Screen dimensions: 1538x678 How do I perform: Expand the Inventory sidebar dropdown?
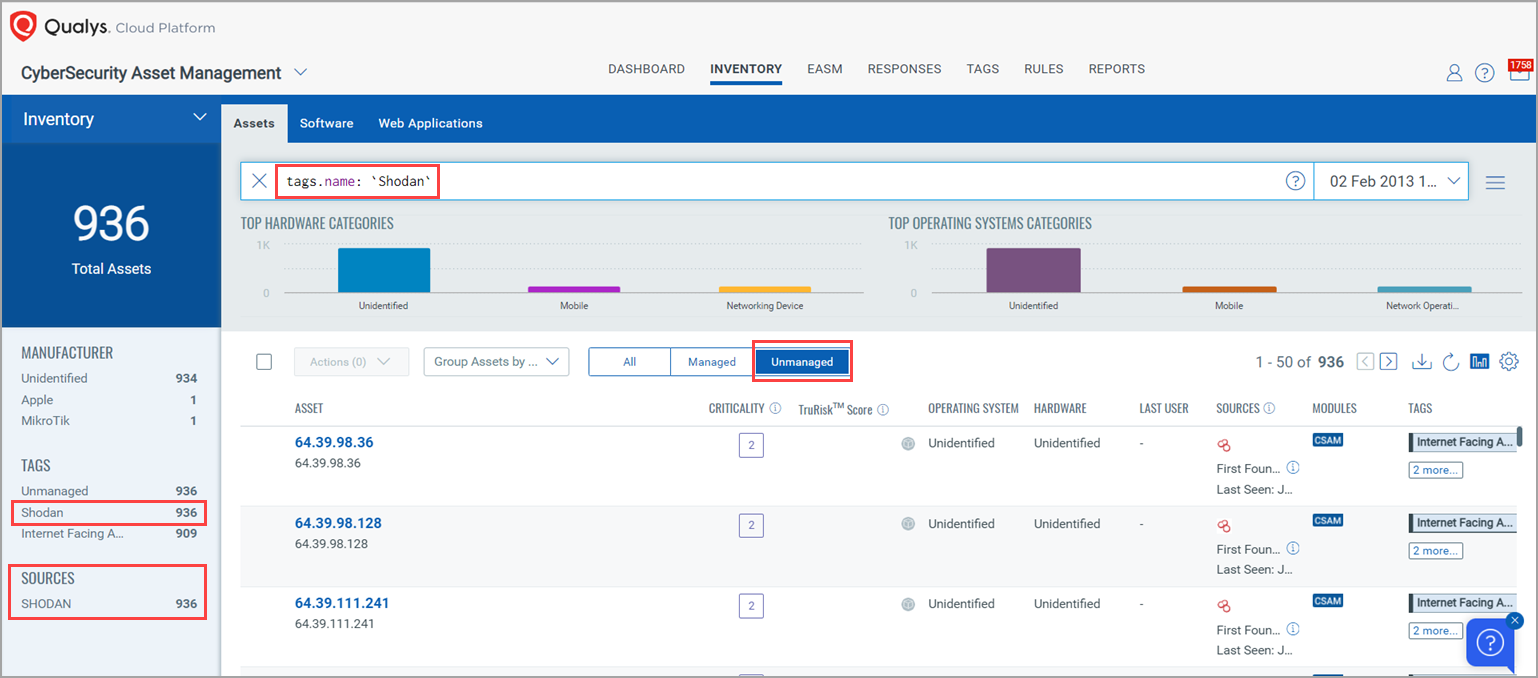[x=198, y=118]
